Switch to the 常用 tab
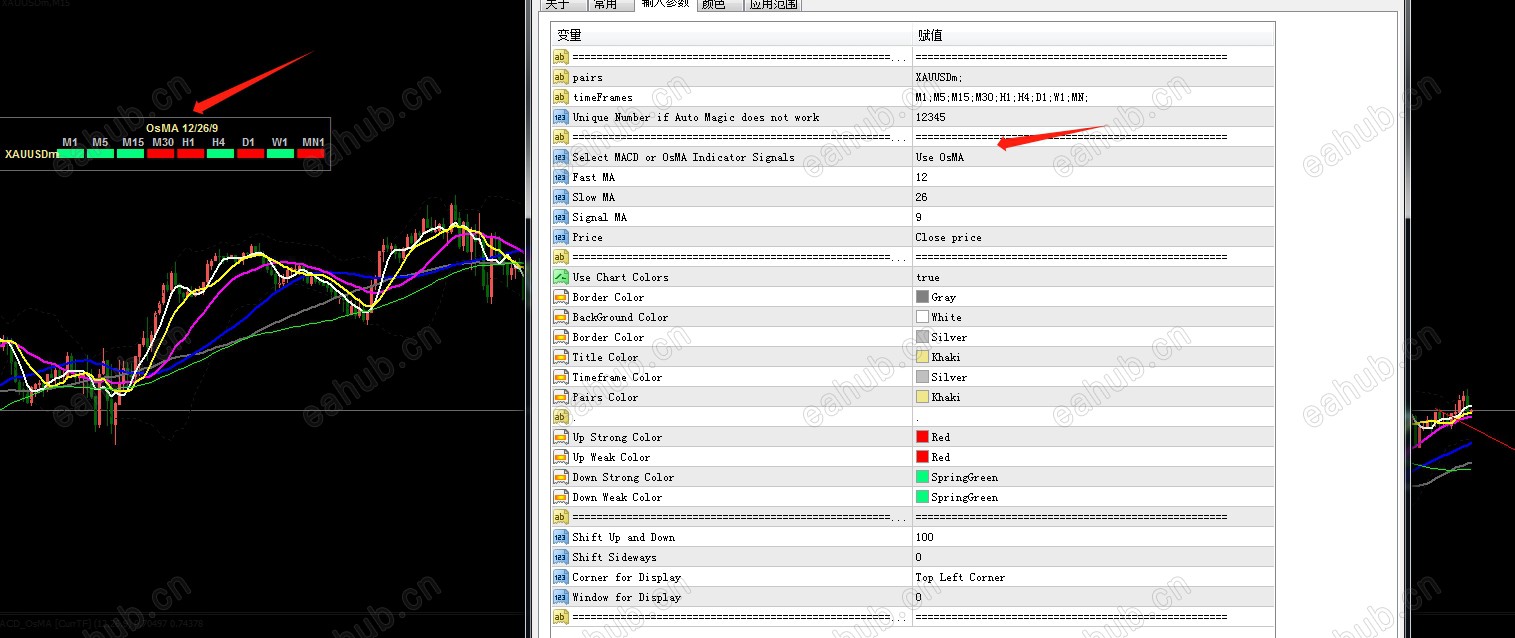The image size is (1515, 638). (605, 4)
